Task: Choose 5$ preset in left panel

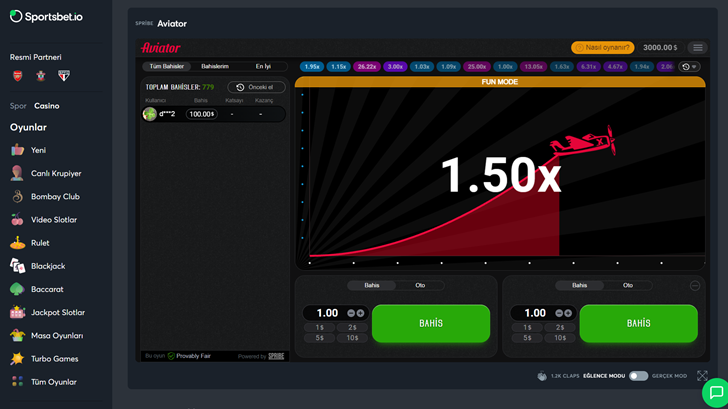Action: [x=319, y=338]
